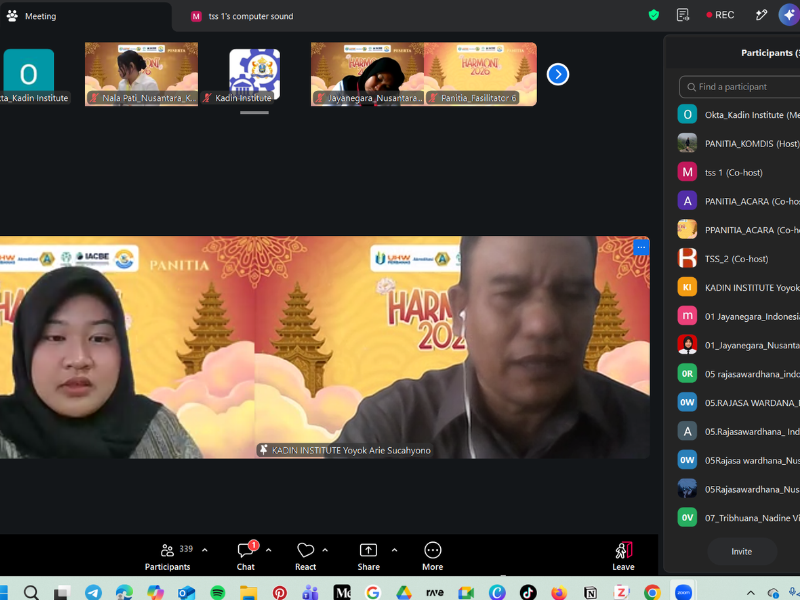Viewport: 800px width, 600px height.
Task: Open Microsoft Edge from taskbar
Action: point(124,592)
